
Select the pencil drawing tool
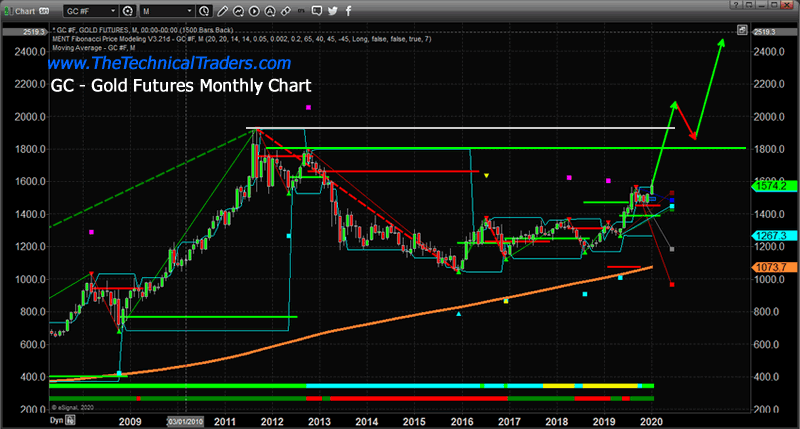(x=223, y=11)
